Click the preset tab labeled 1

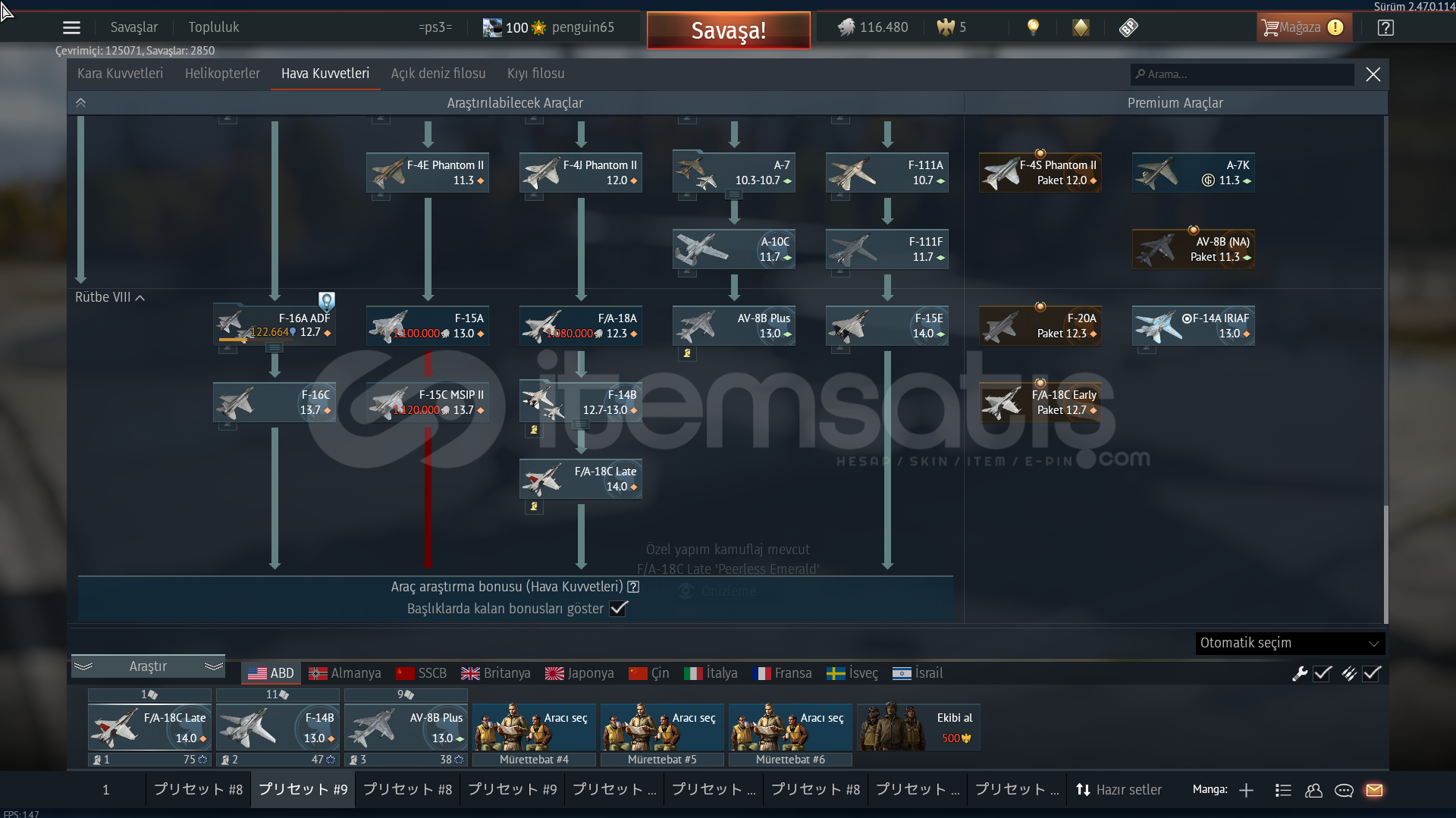pyautogui.click(x=106, y=790)
